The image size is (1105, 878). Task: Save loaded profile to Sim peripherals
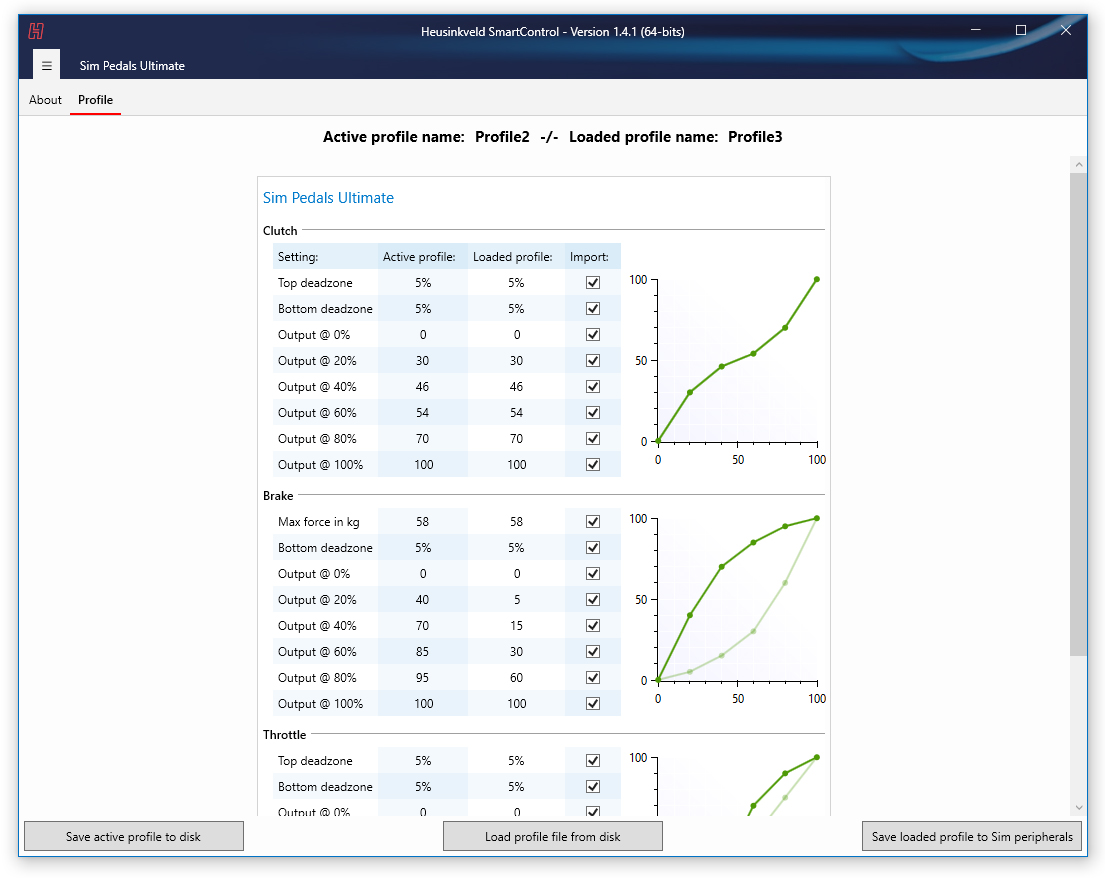pyautogui.click(x=972, y=836)
